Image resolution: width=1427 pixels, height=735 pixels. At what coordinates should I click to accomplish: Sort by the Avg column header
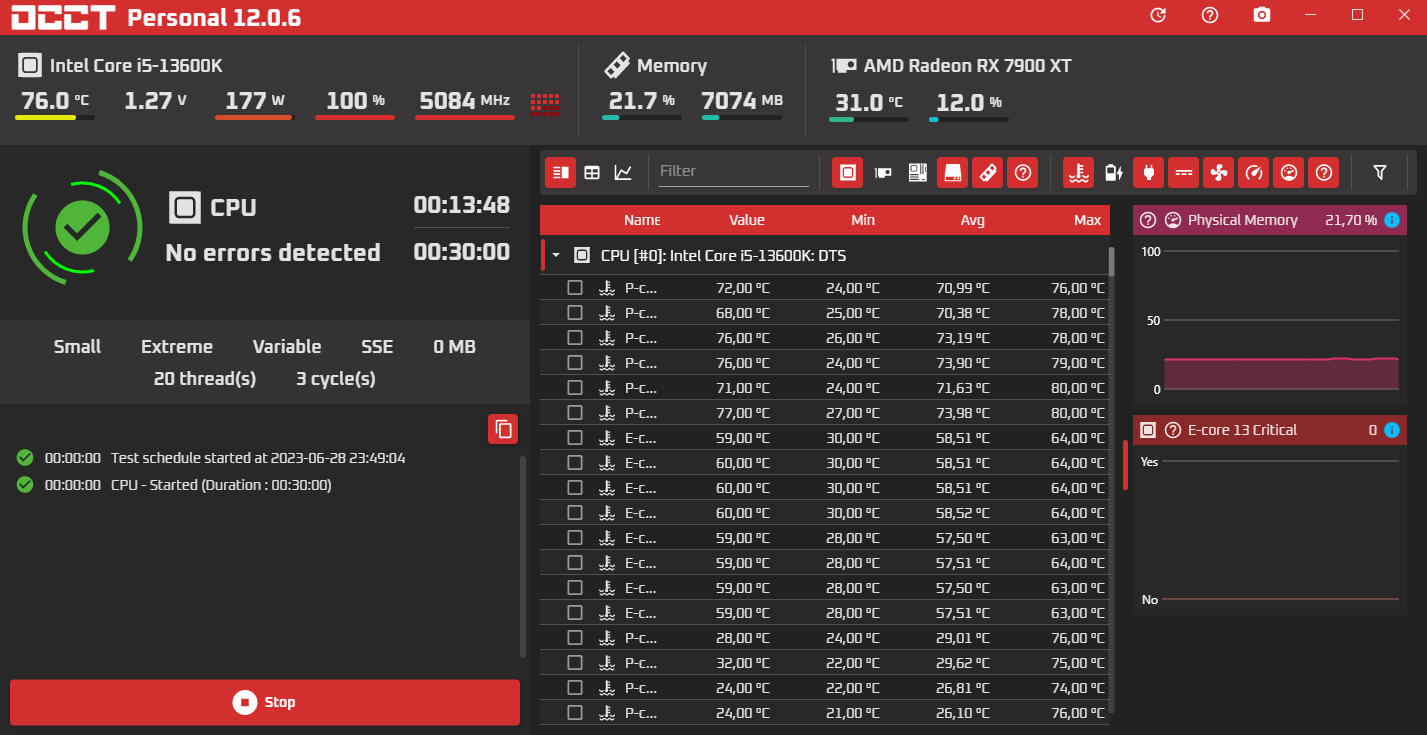pos(973,220)
